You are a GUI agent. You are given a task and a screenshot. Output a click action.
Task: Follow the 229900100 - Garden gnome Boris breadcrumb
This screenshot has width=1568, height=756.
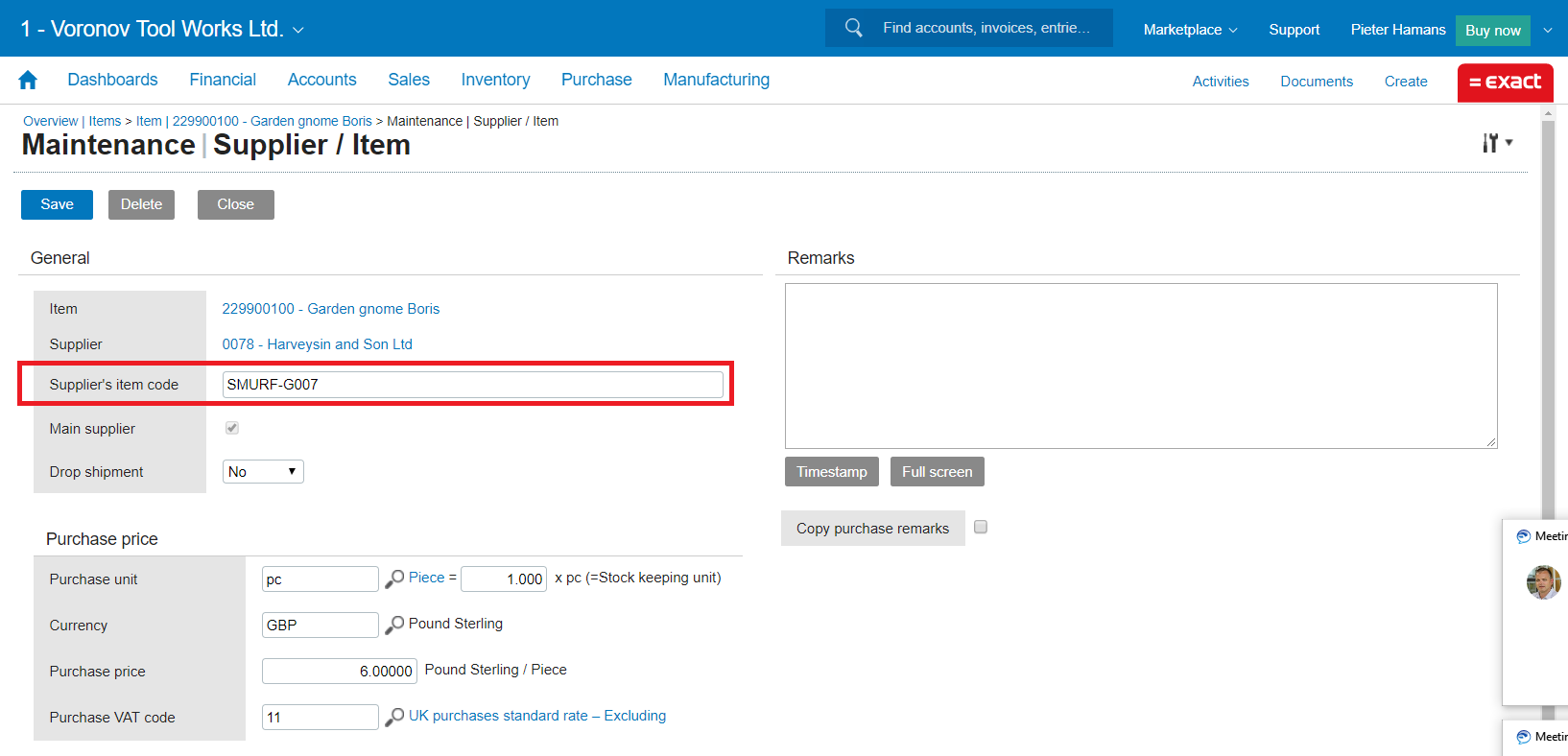273,121
